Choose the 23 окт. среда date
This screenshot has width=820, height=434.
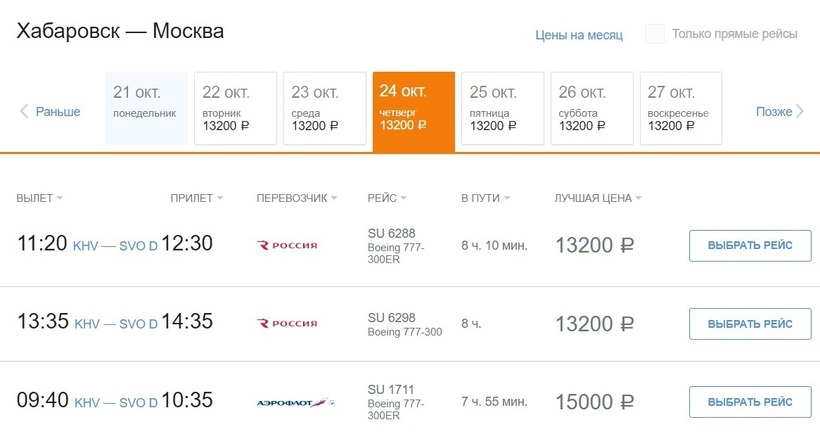(323, 110)
